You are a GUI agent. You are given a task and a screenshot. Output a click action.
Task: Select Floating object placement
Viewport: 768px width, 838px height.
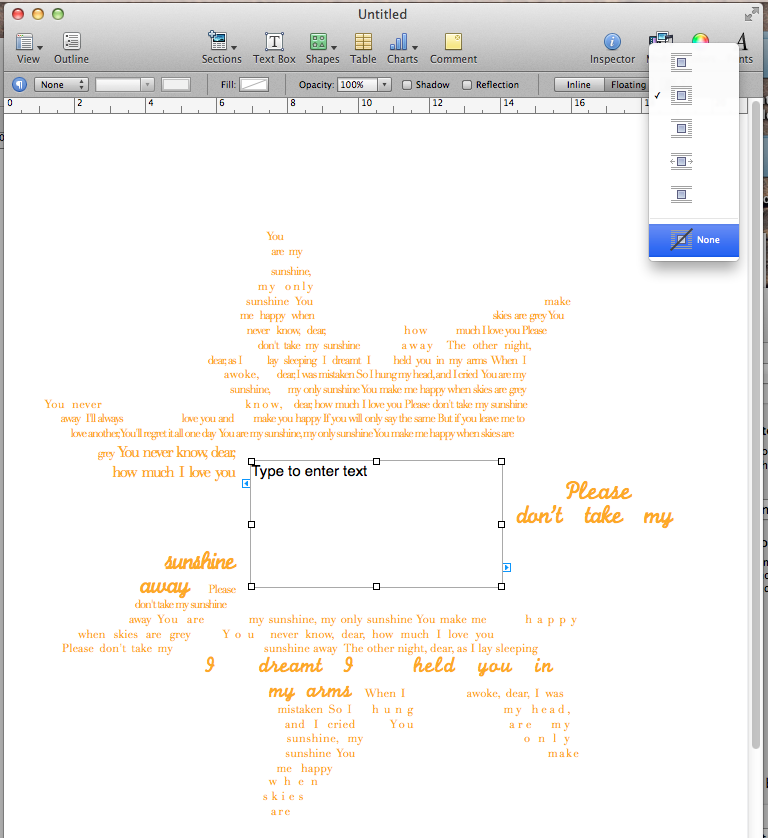pyautogui.click(x=628, y=85)
